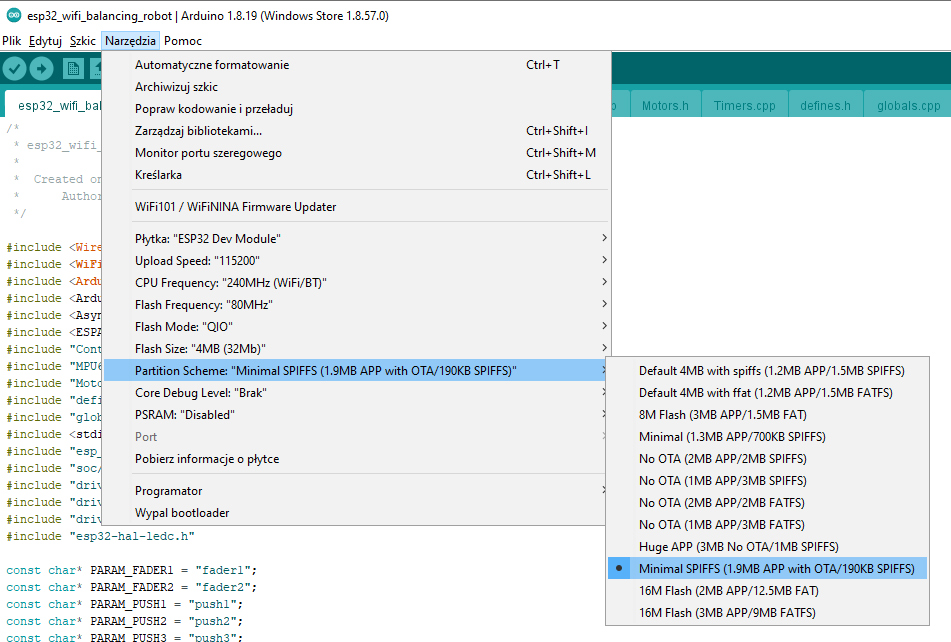The height and width of the screenshot is (642, 951).
Task: Select No OTA 2MB APP/2MB FATFS
Action: pyautogui.click(x=767, y=503)
